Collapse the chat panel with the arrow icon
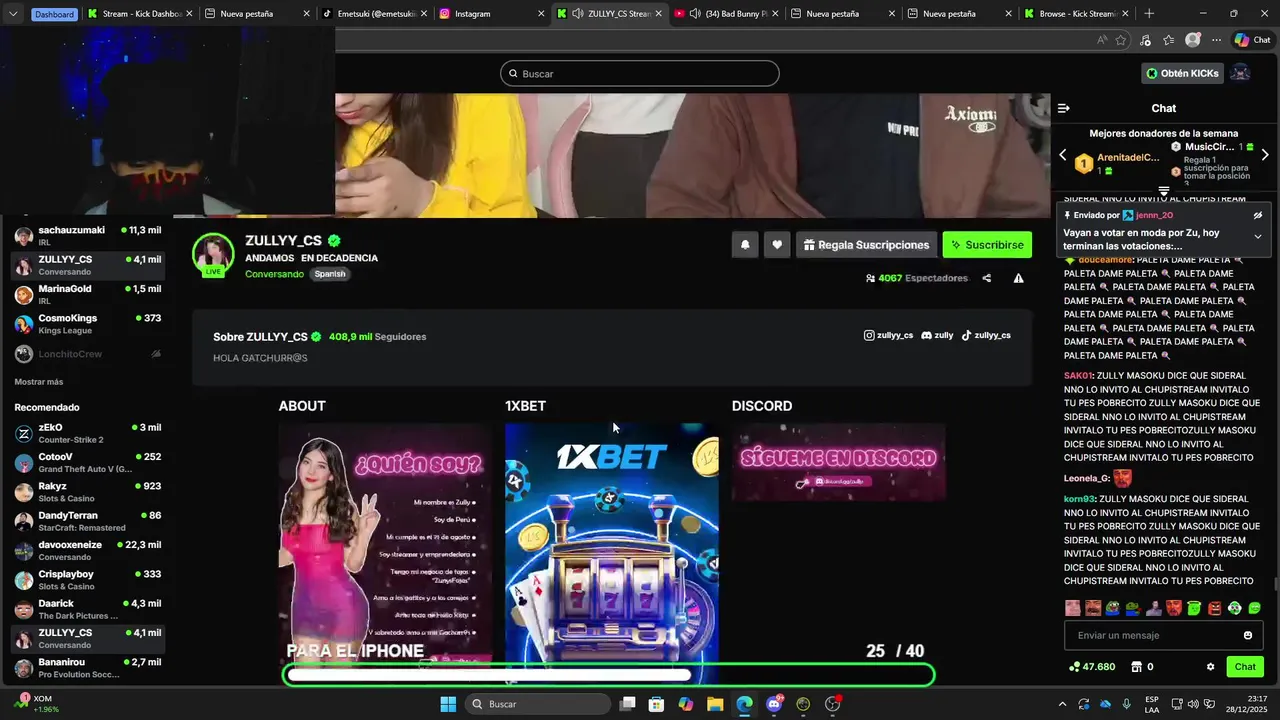1280x720 pixels. click(1064, 108)
